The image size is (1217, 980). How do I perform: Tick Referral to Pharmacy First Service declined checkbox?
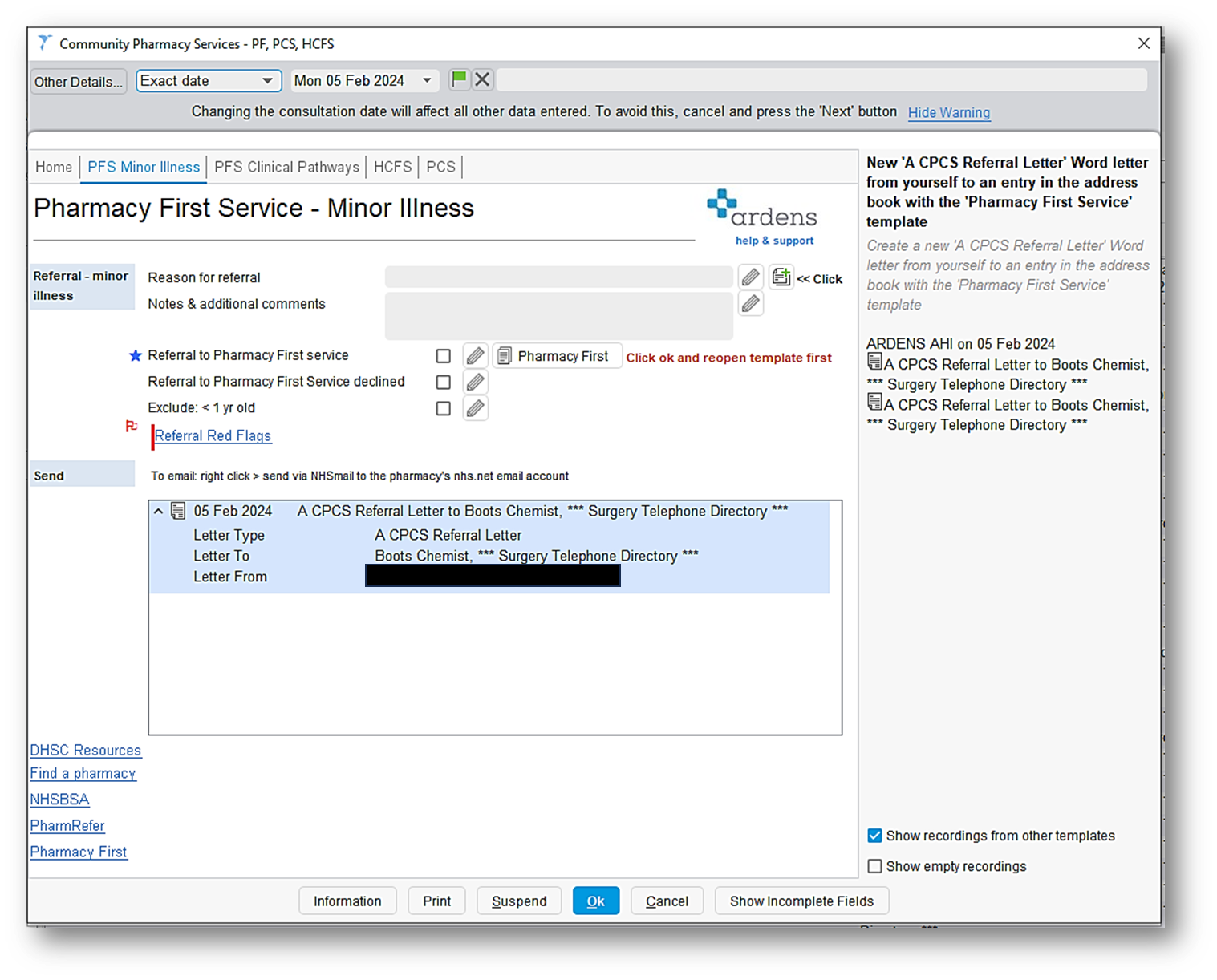[x=443, y=383]
